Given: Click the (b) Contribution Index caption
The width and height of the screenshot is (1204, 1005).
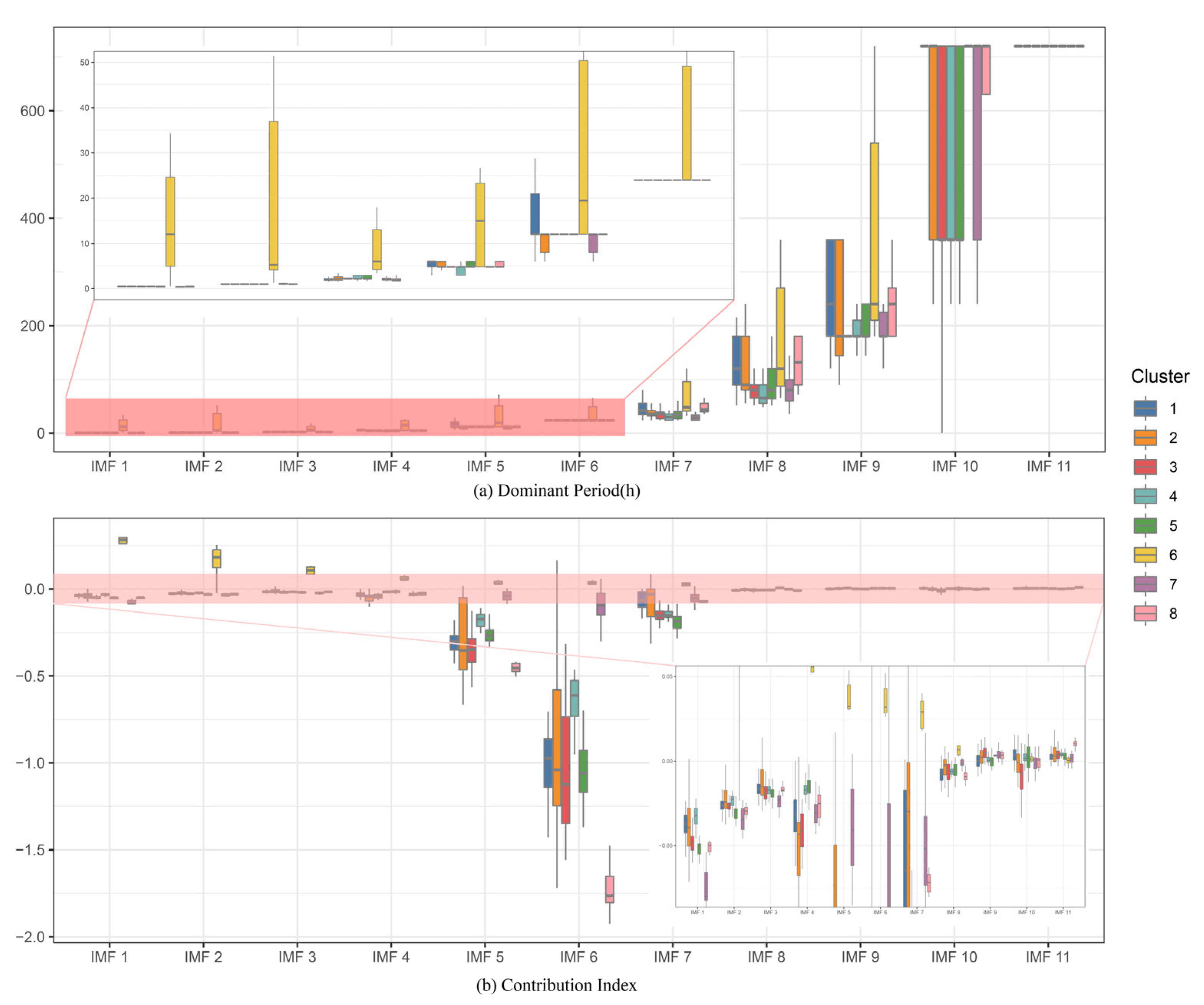Looking at the screenshot, I should coord(556,985).
